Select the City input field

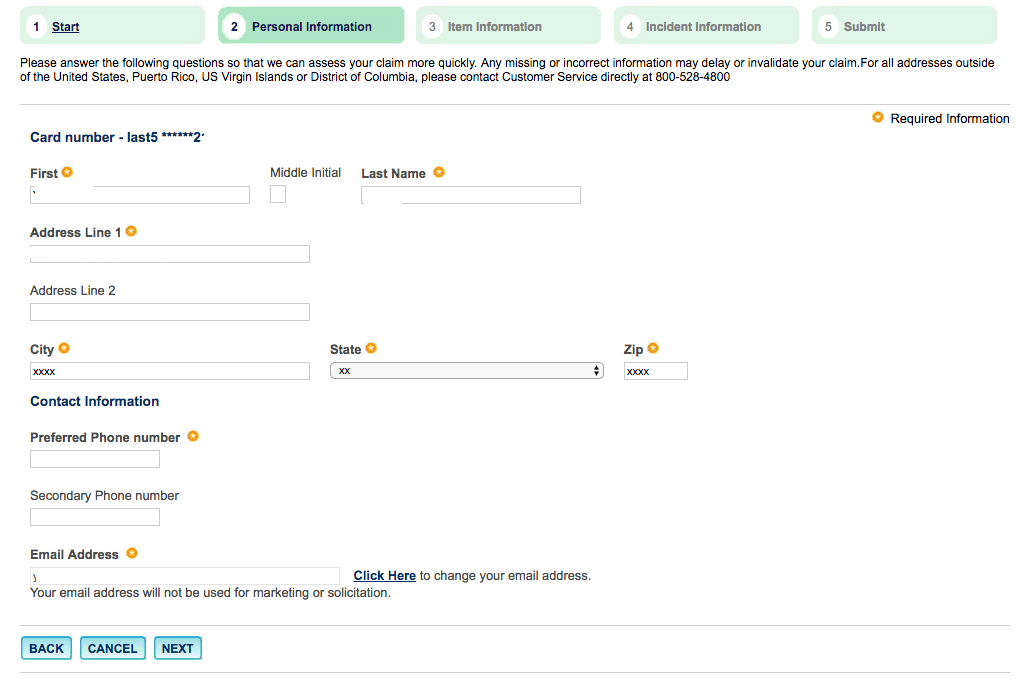(x=170, y=371)
